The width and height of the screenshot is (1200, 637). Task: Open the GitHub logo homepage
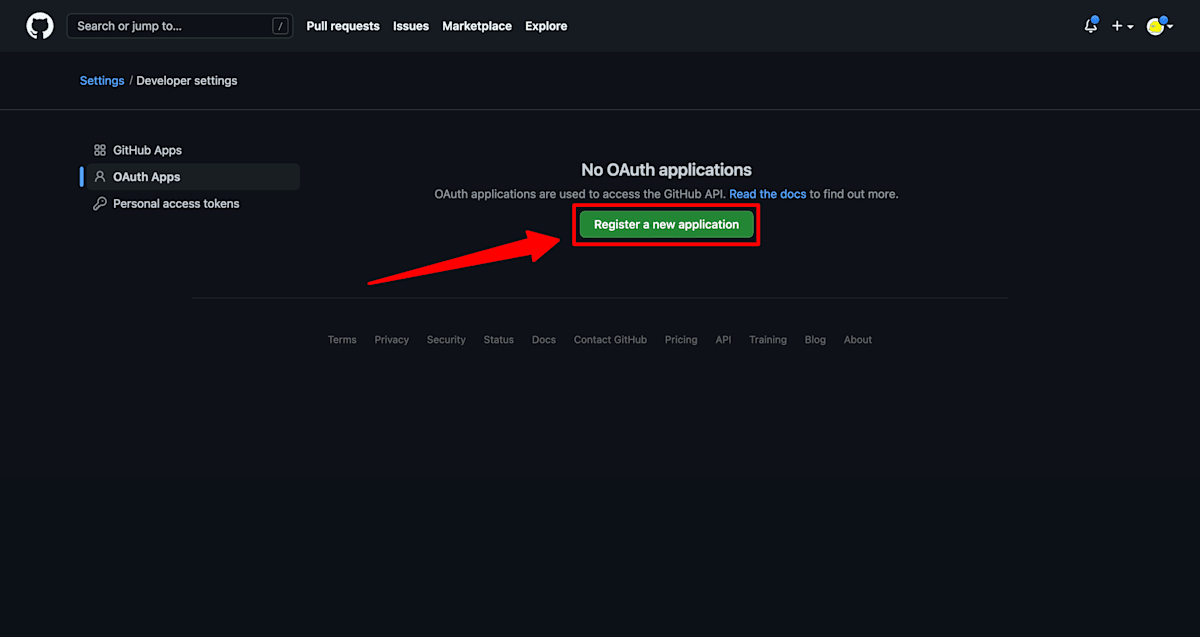[40, 26]
